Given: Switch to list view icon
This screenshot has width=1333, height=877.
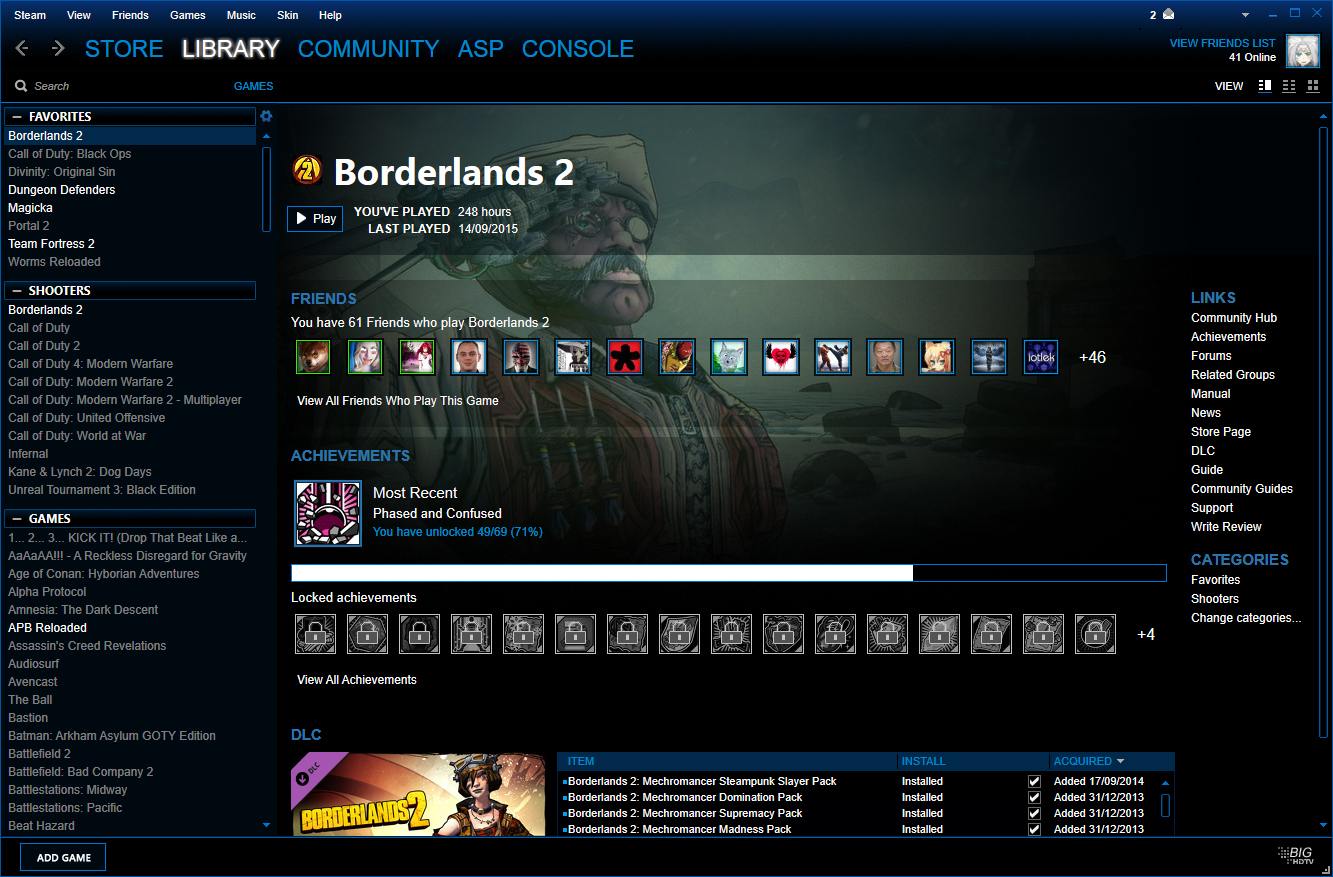Looking at the screenshot, I should pyautogui.click(x=1289, y=86).
